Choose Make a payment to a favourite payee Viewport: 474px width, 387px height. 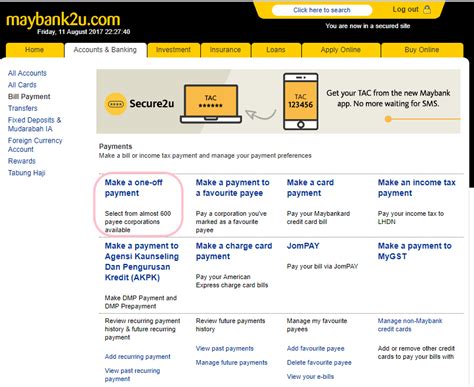233,188
